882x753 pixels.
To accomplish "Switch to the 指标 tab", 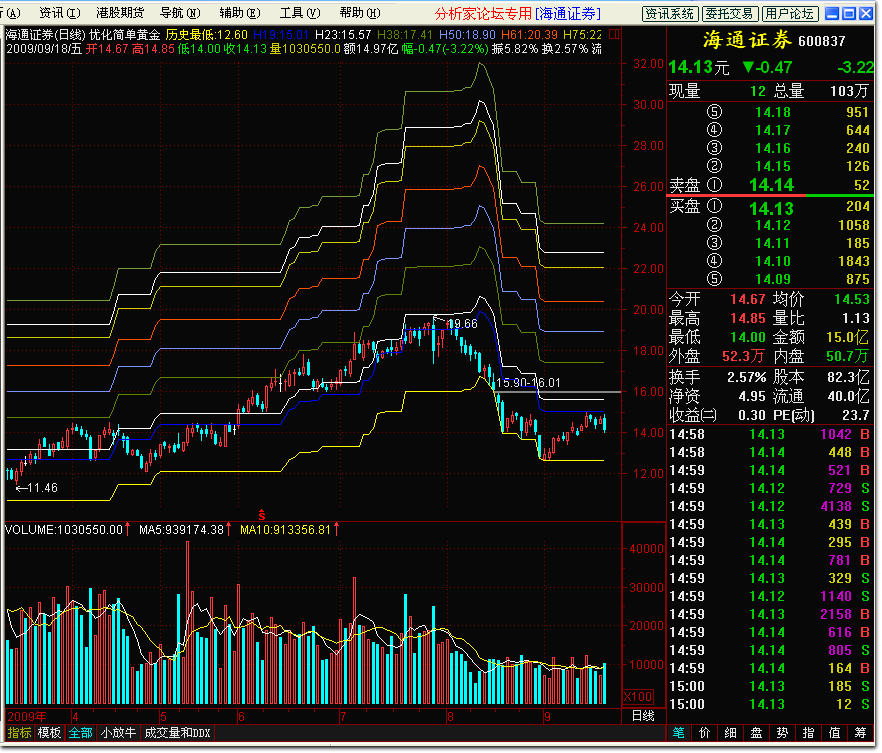I will (x=20, y=734).
